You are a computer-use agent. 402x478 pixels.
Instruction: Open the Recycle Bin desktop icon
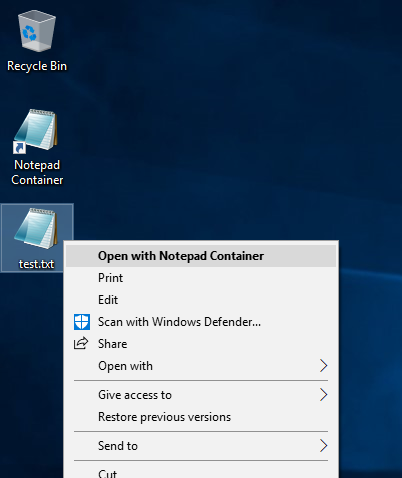[x=37, y=31]
